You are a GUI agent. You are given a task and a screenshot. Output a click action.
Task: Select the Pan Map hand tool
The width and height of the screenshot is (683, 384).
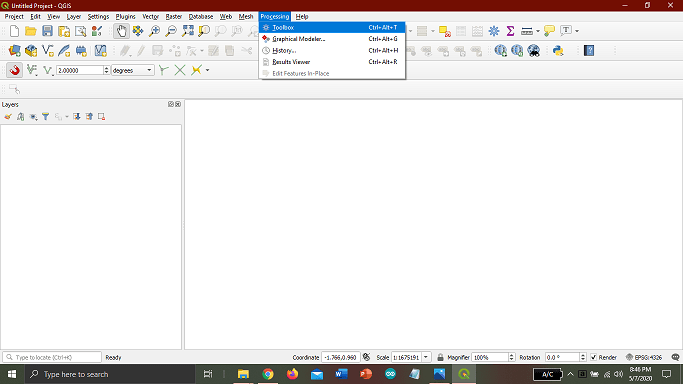pyautogui.click(x=121, y=31)
